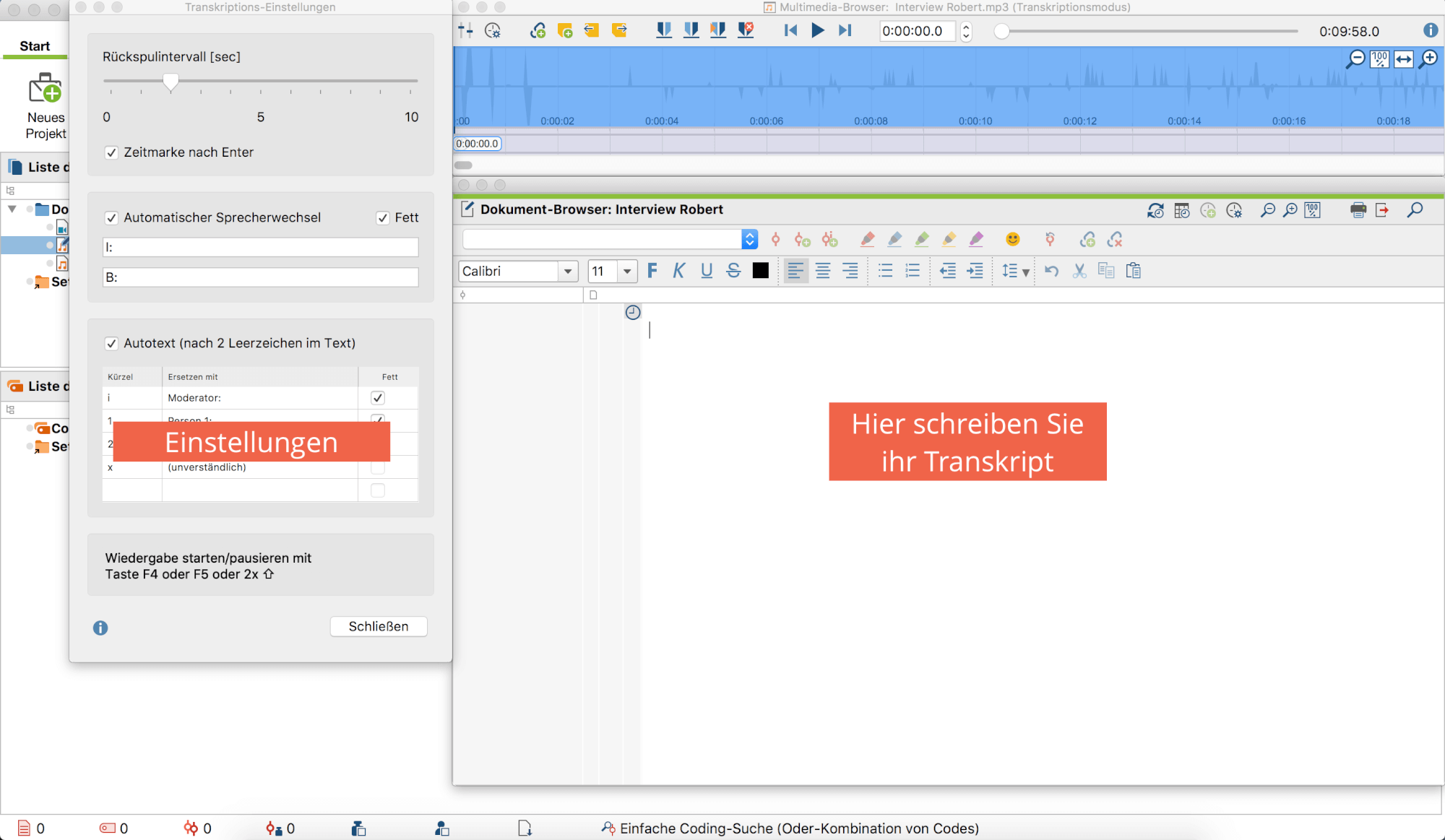This screenshot has height=840, width=1445.
Task: Click the Rückspulintervall slider handle
Action: (x=171, y=82)
